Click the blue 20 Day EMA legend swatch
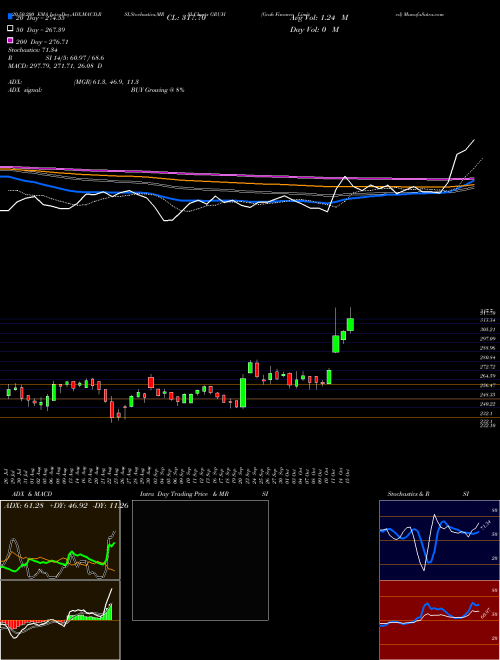 pos(11,17)
